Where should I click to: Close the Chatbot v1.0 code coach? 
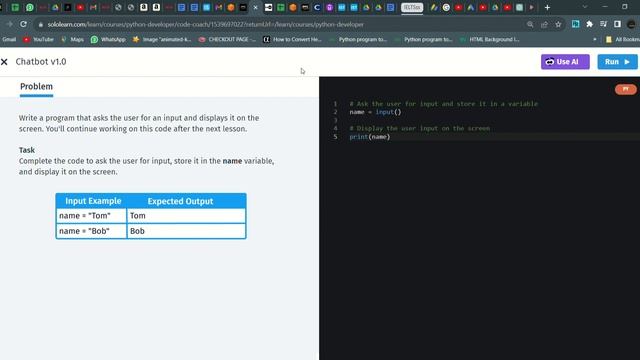(x=4, y=62)
